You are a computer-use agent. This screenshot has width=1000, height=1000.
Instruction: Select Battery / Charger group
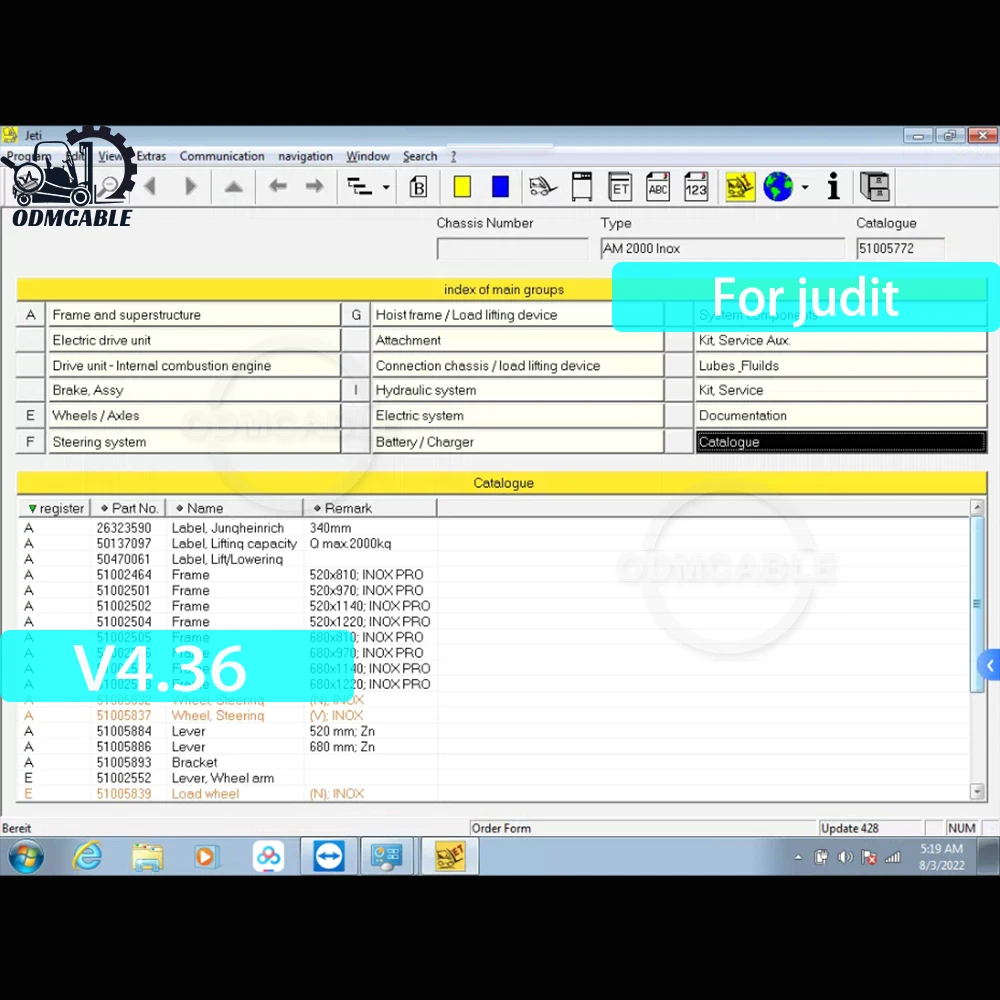click(517, 442)
